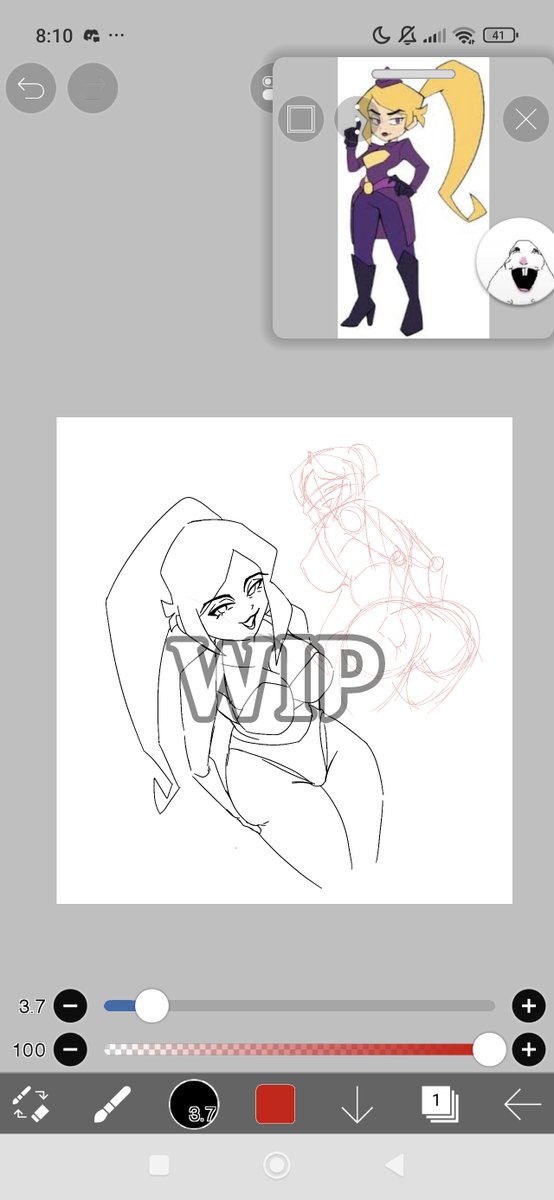
Task: Open the layers panel icon
Action: pyautogui.click(x=438, y=1104)
